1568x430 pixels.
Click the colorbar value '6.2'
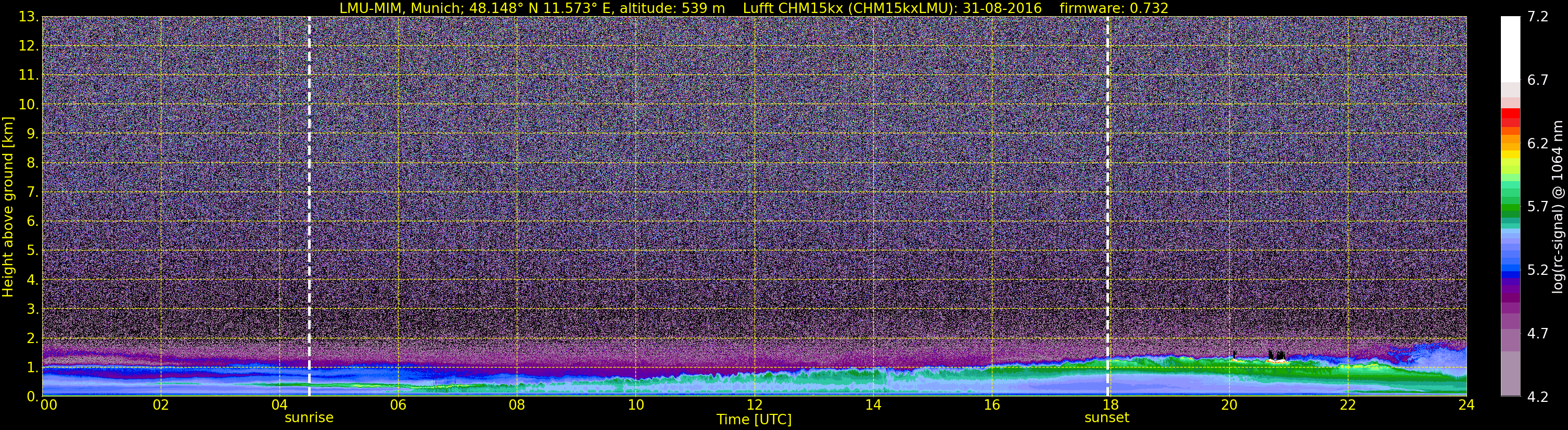[1538, 143]
